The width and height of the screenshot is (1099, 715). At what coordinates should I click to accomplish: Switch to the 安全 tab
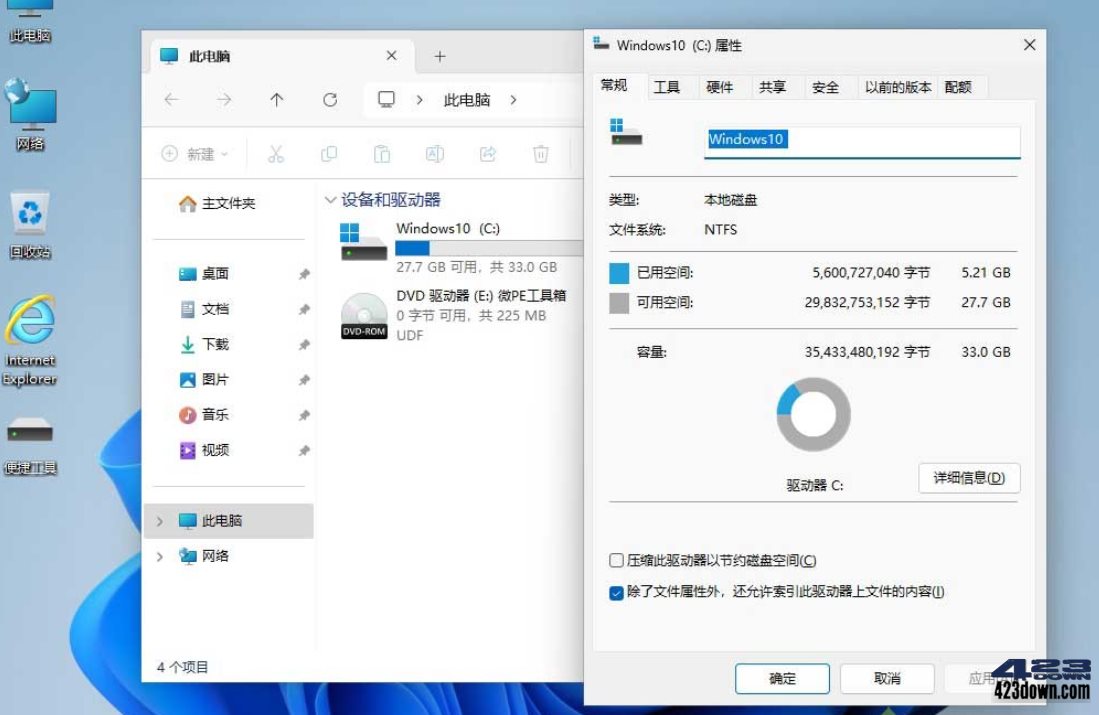click(x=825, y=87)
